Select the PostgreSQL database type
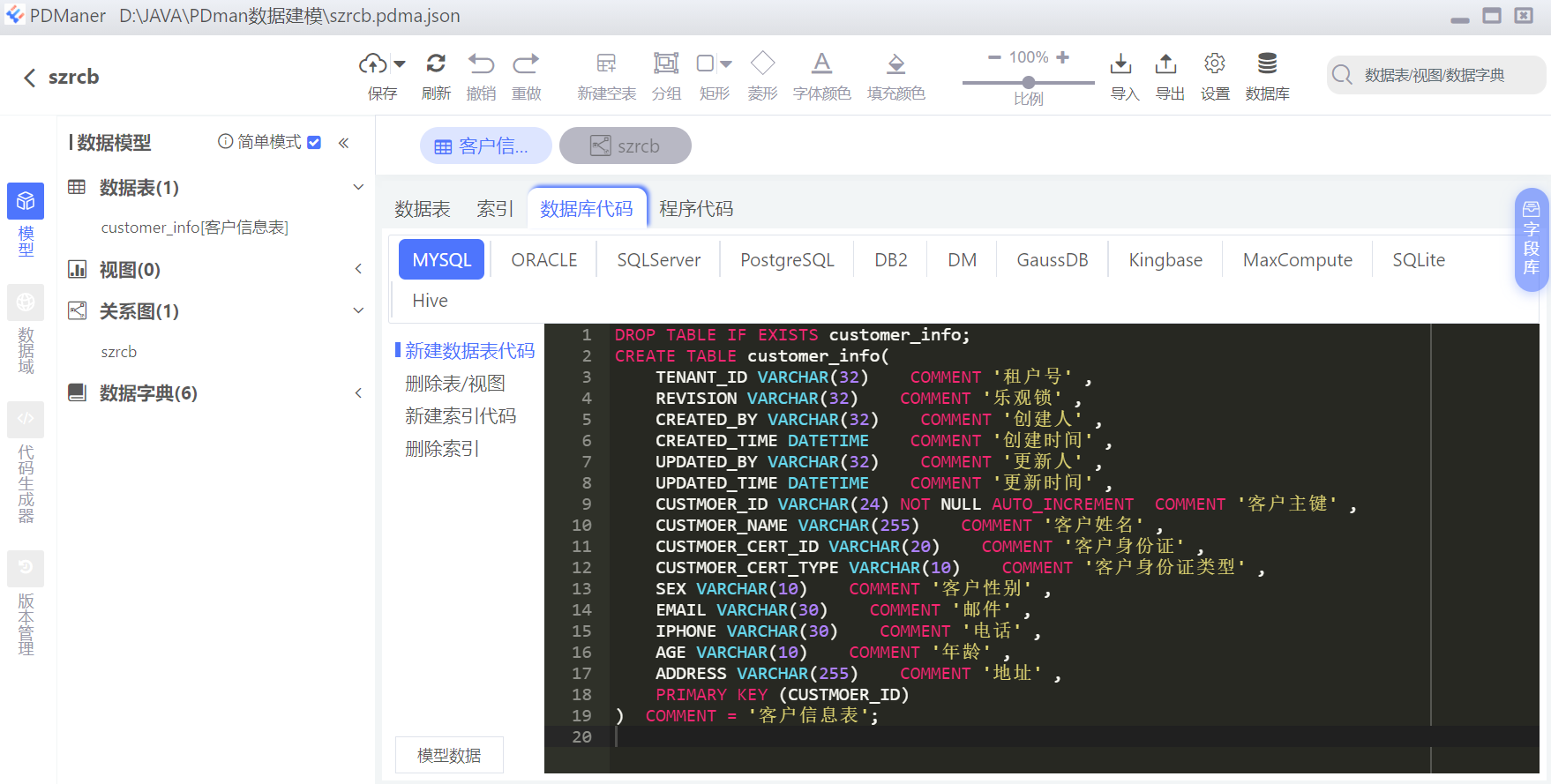1551x784 pixels. (x=787, y=259)
